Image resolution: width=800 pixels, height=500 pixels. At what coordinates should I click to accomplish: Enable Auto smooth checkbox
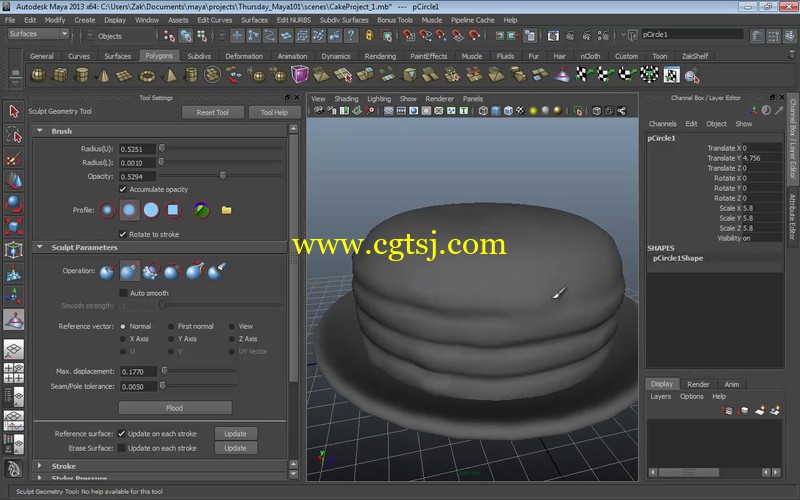[123, 293]
